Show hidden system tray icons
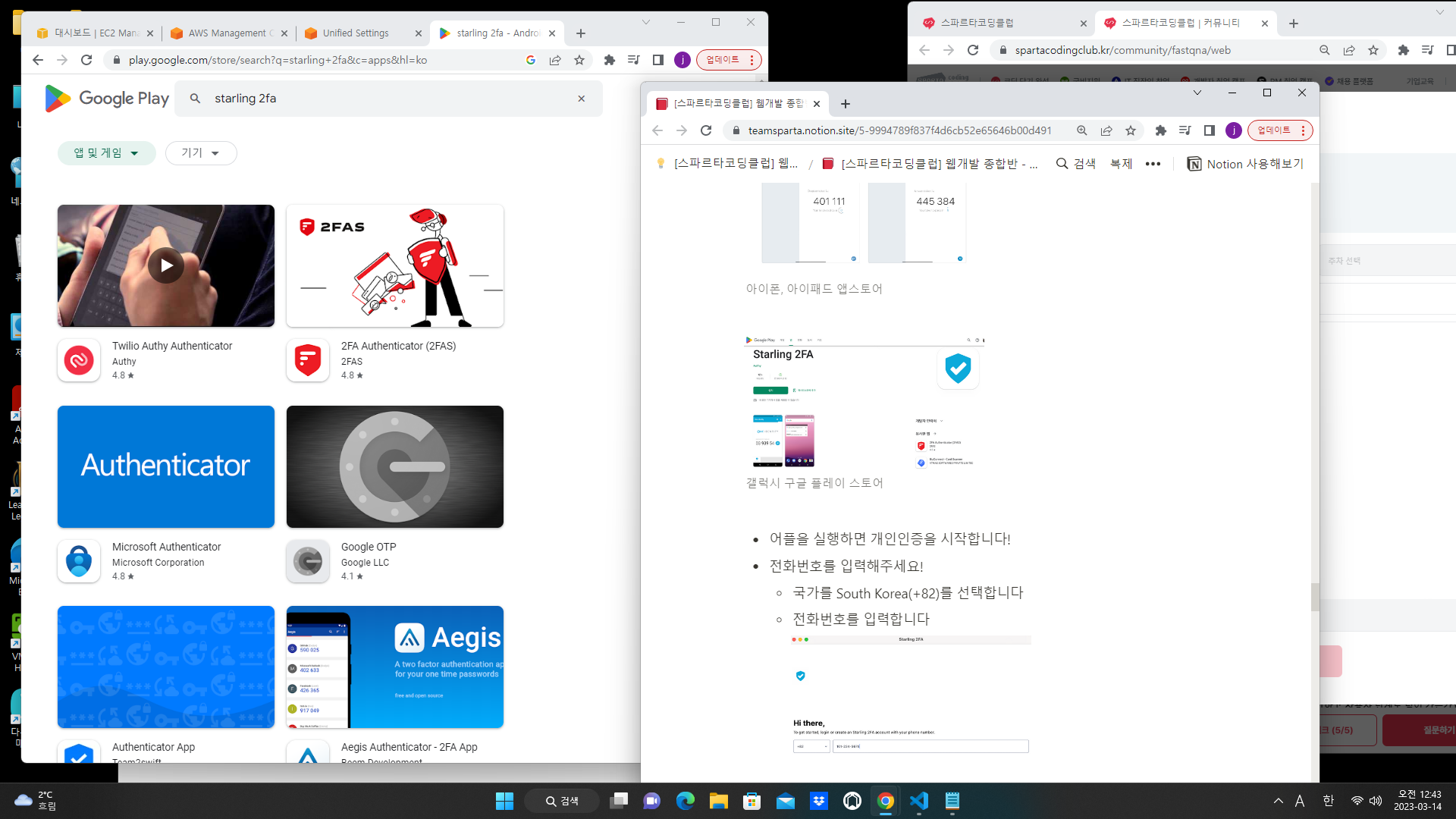This screenshot has height=819, width=1456. click(1279, 801)
